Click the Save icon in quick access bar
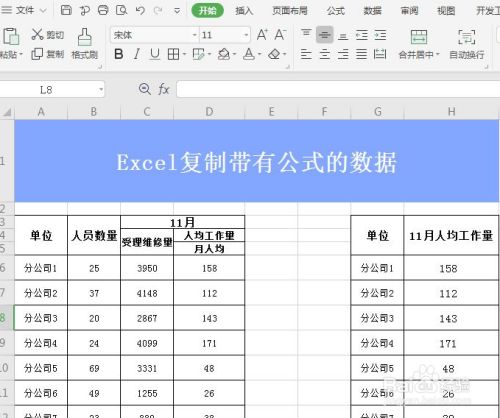 point(66,10)
